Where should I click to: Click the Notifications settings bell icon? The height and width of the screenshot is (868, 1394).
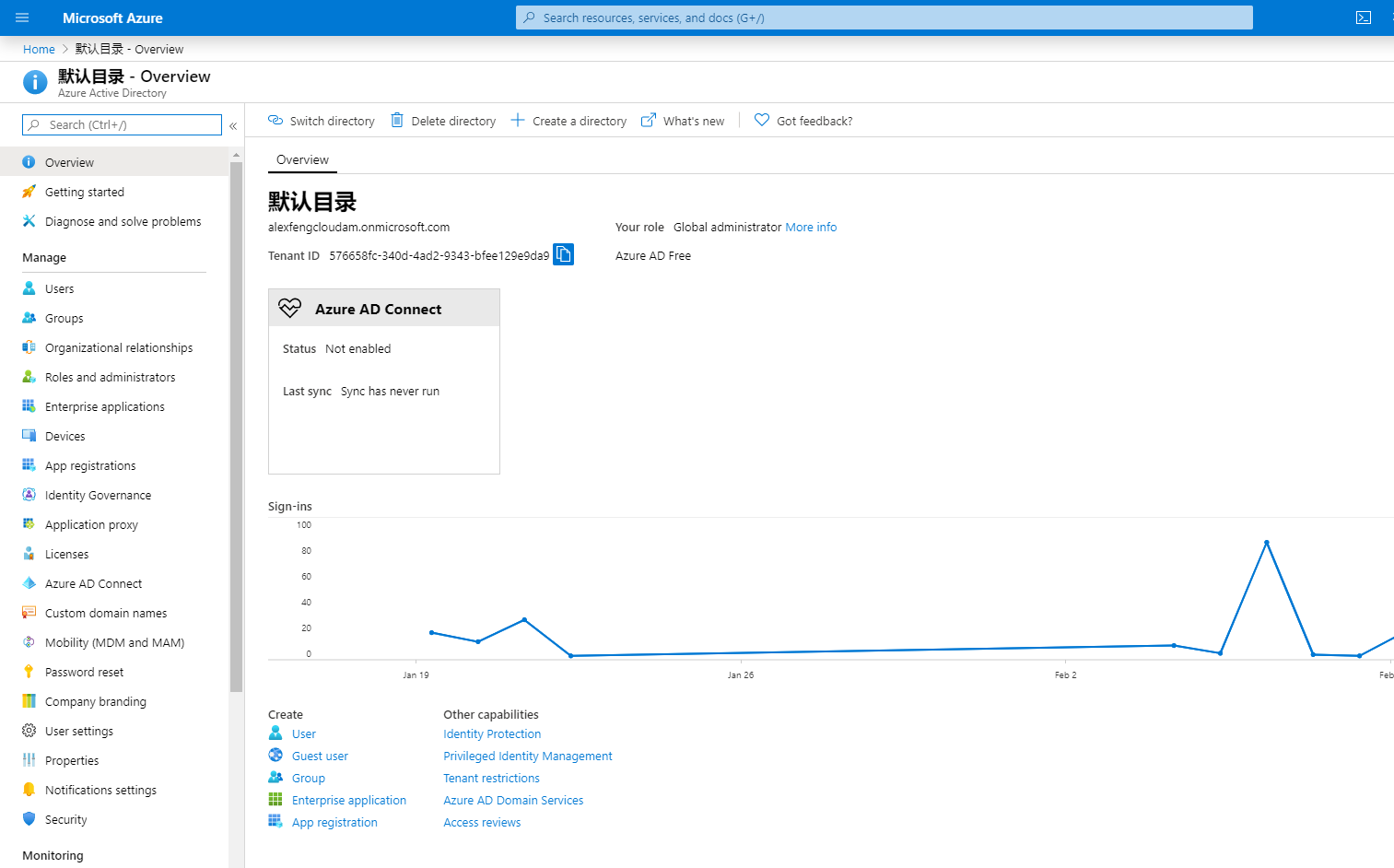(x=29, y=790)
